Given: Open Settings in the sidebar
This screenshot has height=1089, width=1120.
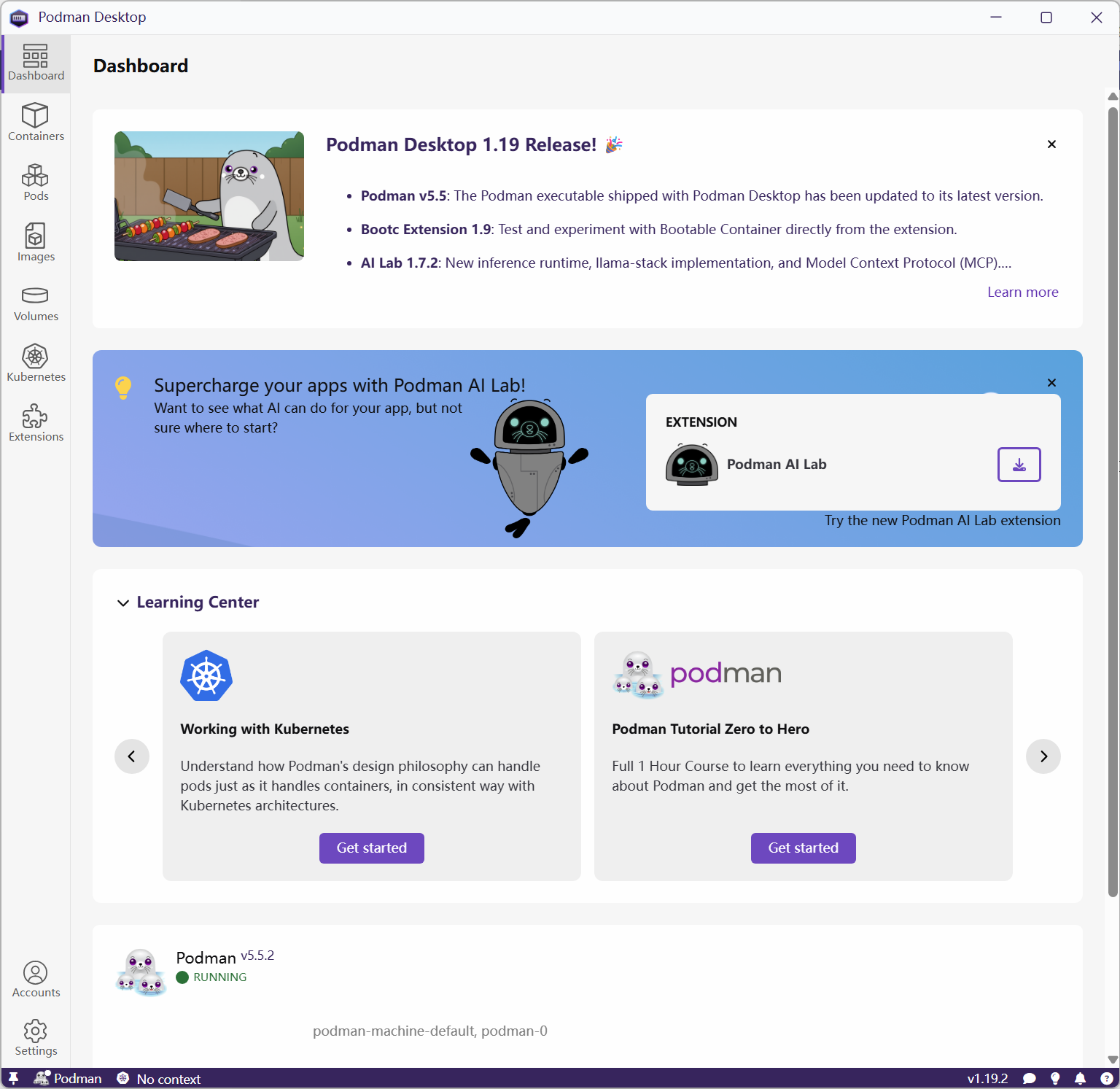Looking at the screenshot, I should (x=36, y=1038).
